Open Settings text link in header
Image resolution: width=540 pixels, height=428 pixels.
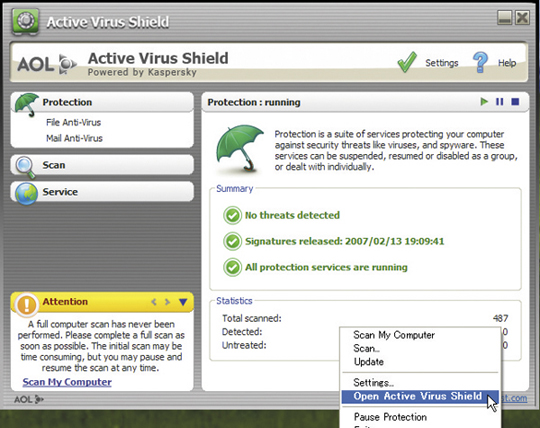point(442,63)
